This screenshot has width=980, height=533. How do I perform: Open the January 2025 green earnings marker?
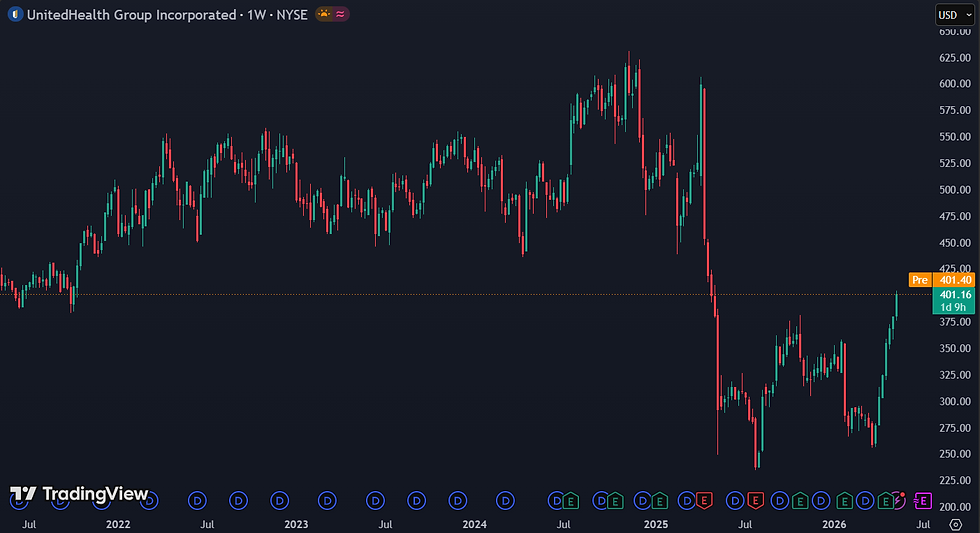click(x=659, y=501)
